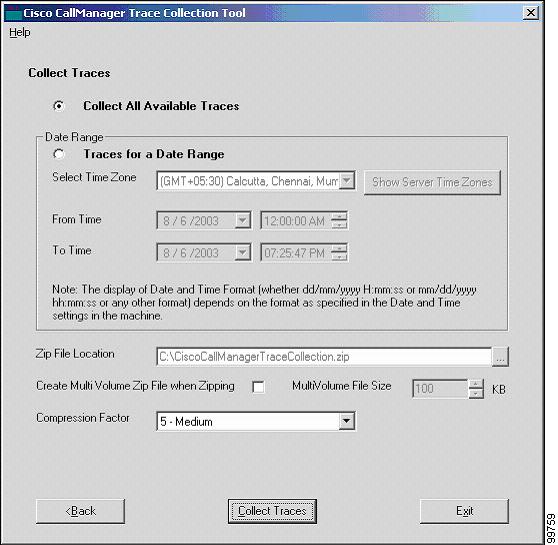Viewport: 558px width, 545px height.
Task: Click the From Time date 8/6/2003 field
Action: pos(196,221)
